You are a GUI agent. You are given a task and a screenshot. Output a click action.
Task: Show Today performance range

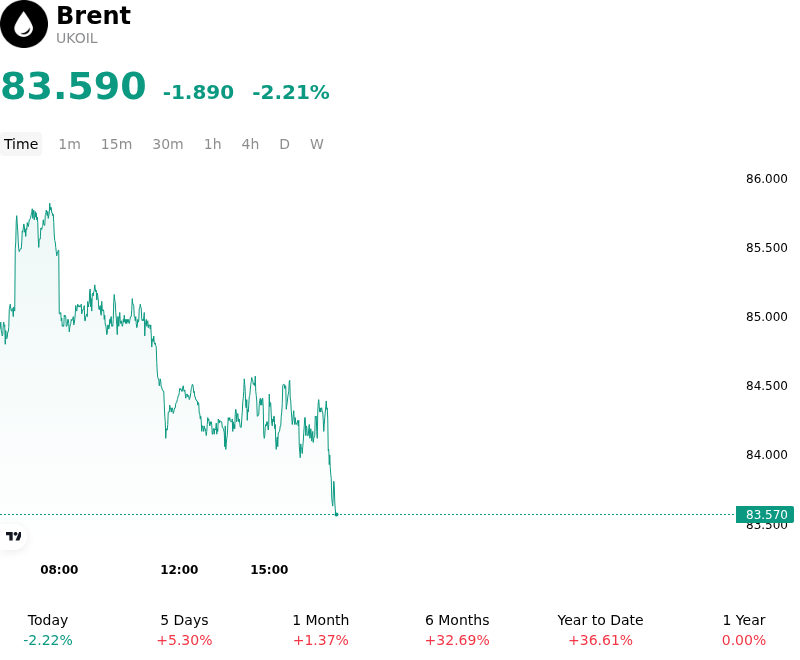[x=48, y=630]
